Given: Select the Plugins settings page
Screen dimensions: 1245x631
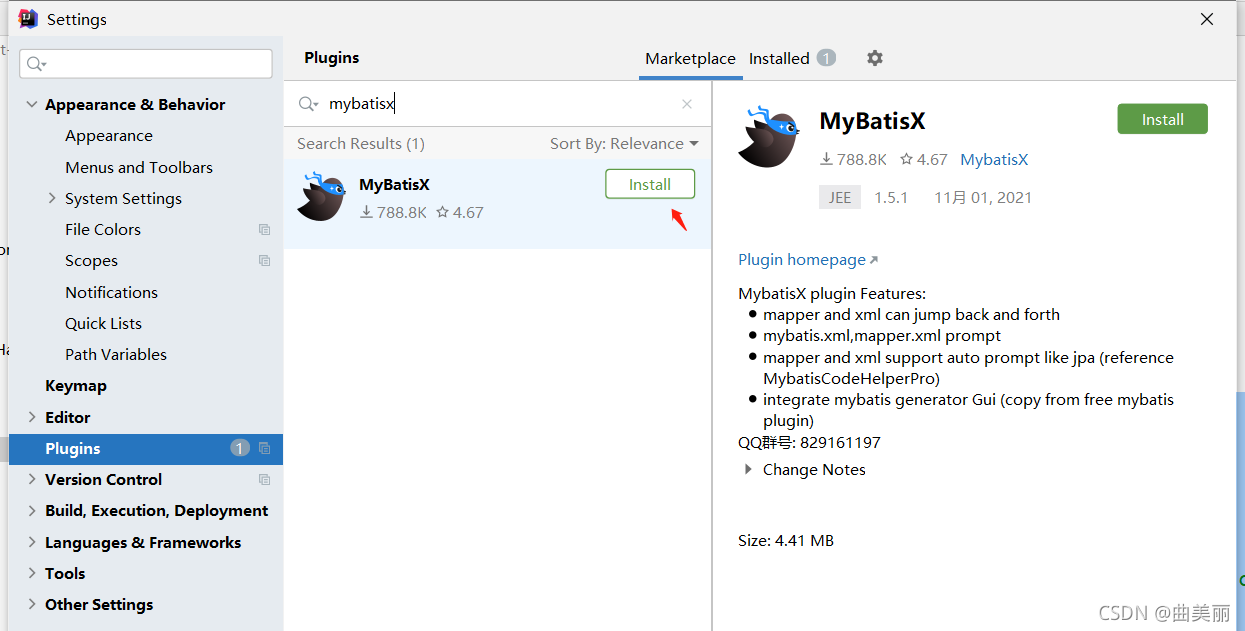Looking at the screenshot, I should (x=146, y=448).
